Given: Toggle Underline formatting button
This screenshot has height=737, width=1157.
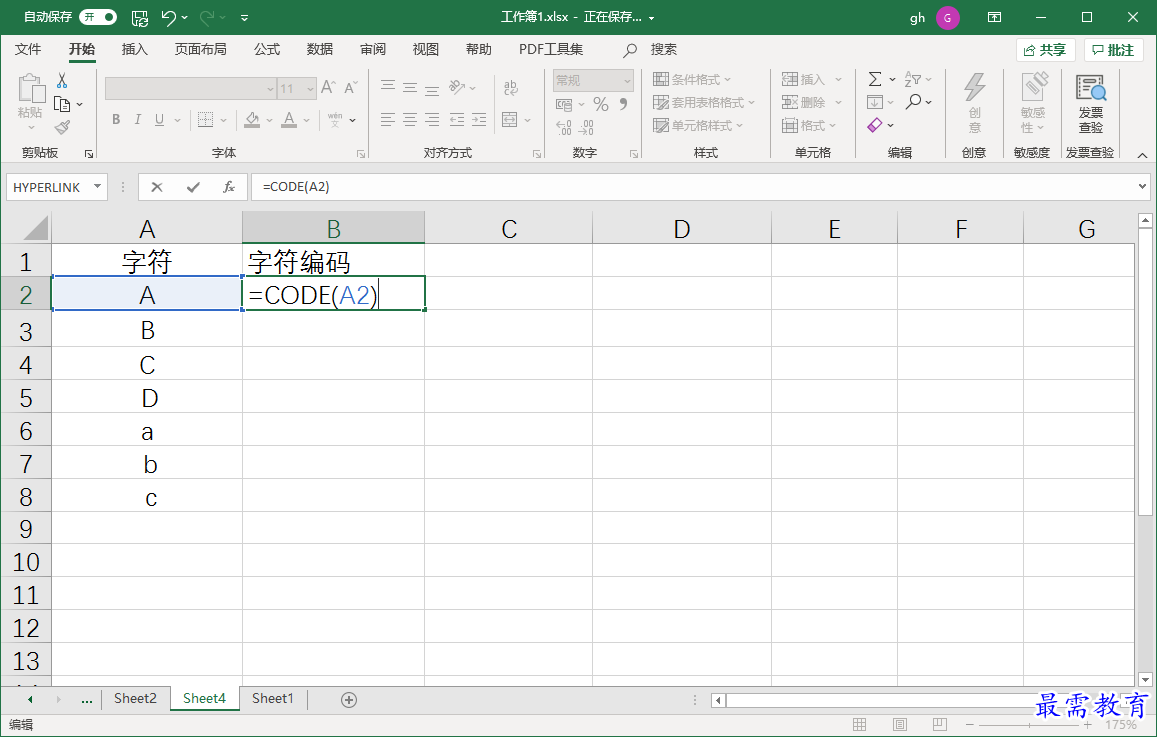Looking at the screenshot, I should [x=159, y=120].
